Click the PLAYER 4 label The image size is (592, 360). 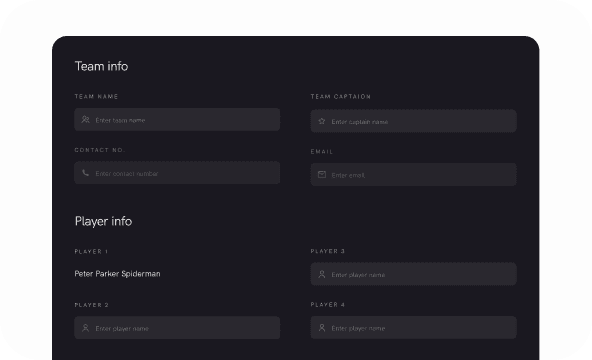point(328,305)
